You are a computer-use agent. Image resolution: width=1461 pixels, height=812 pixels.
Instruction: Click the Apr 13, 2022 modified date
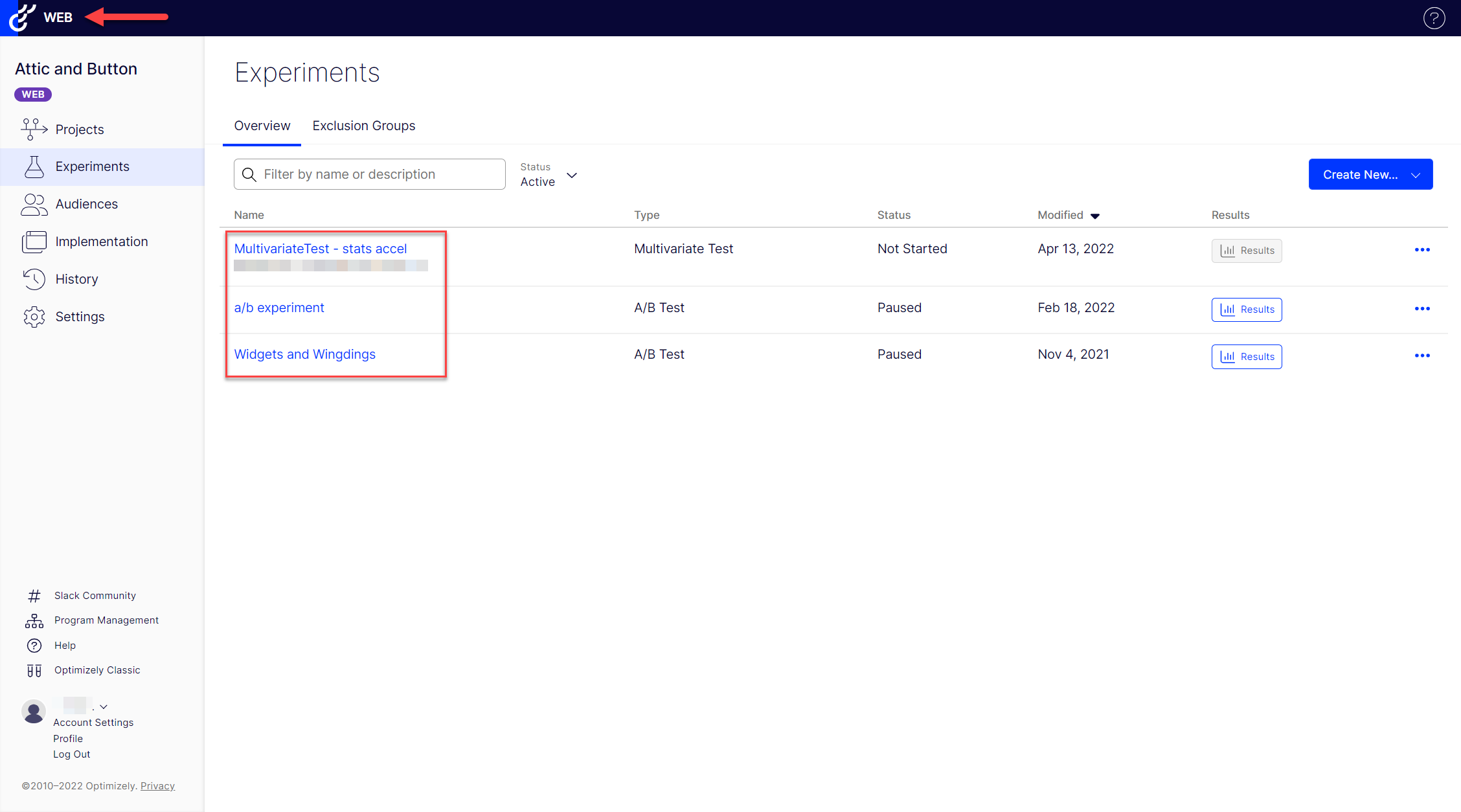1076,249
